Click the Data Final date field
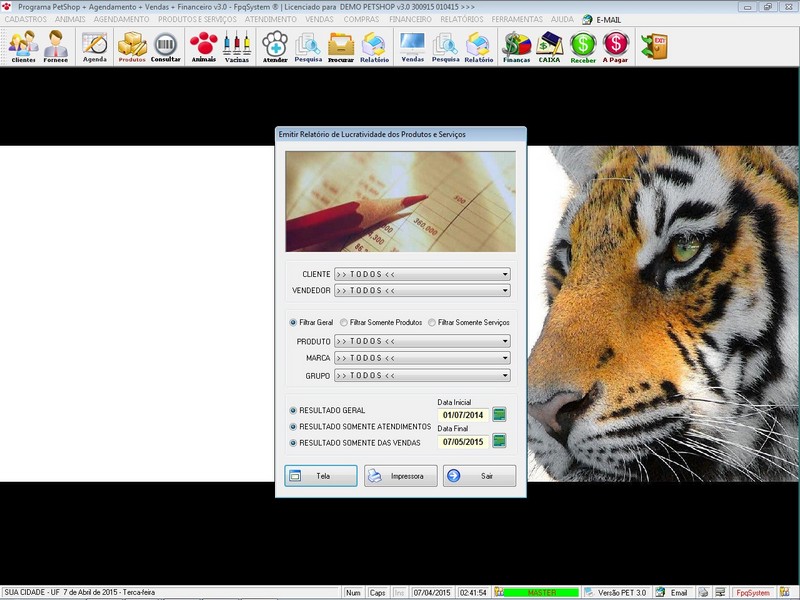This screenshot has width=800, height=600. click(x=463, y=441)
